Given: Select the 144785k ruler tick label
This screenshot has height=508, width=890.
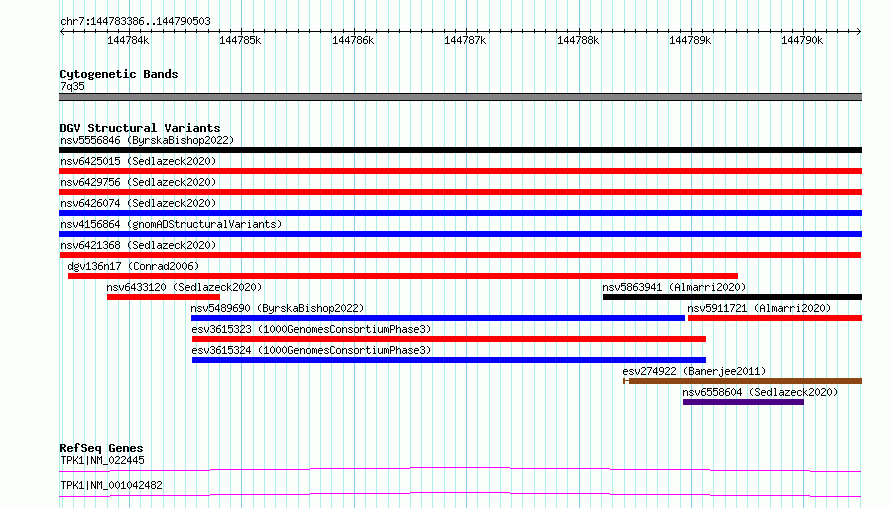Looking at the screenshot, I should 240,40.
